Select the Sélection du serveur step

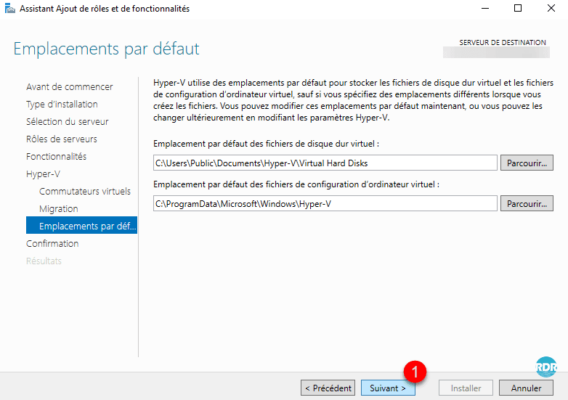point(67,122)
